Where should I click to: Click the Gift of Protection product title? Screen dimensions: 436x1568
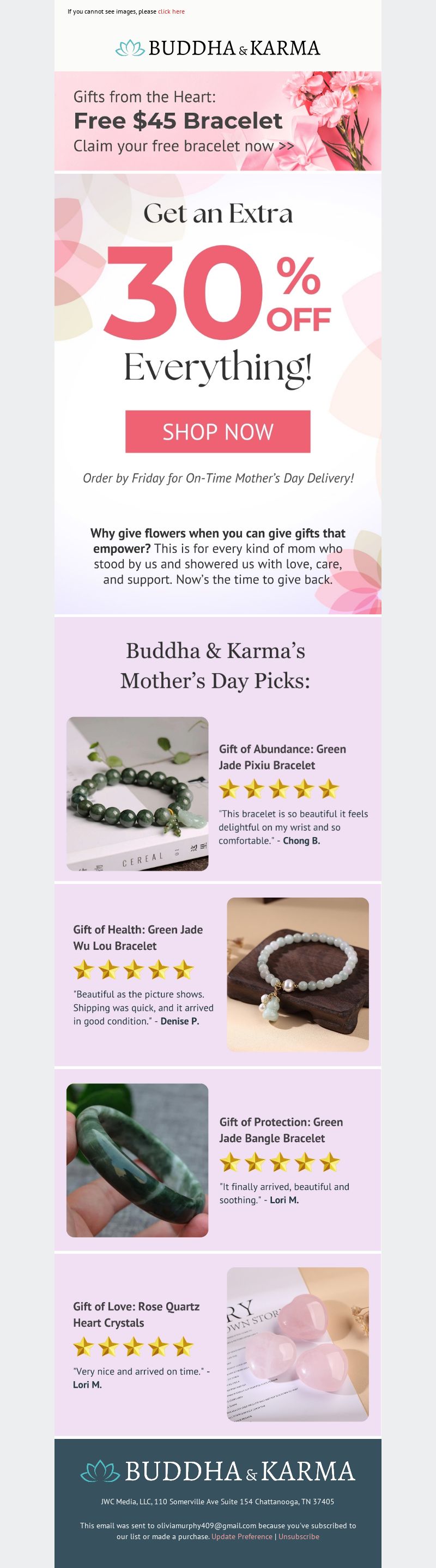point(281,1130)
